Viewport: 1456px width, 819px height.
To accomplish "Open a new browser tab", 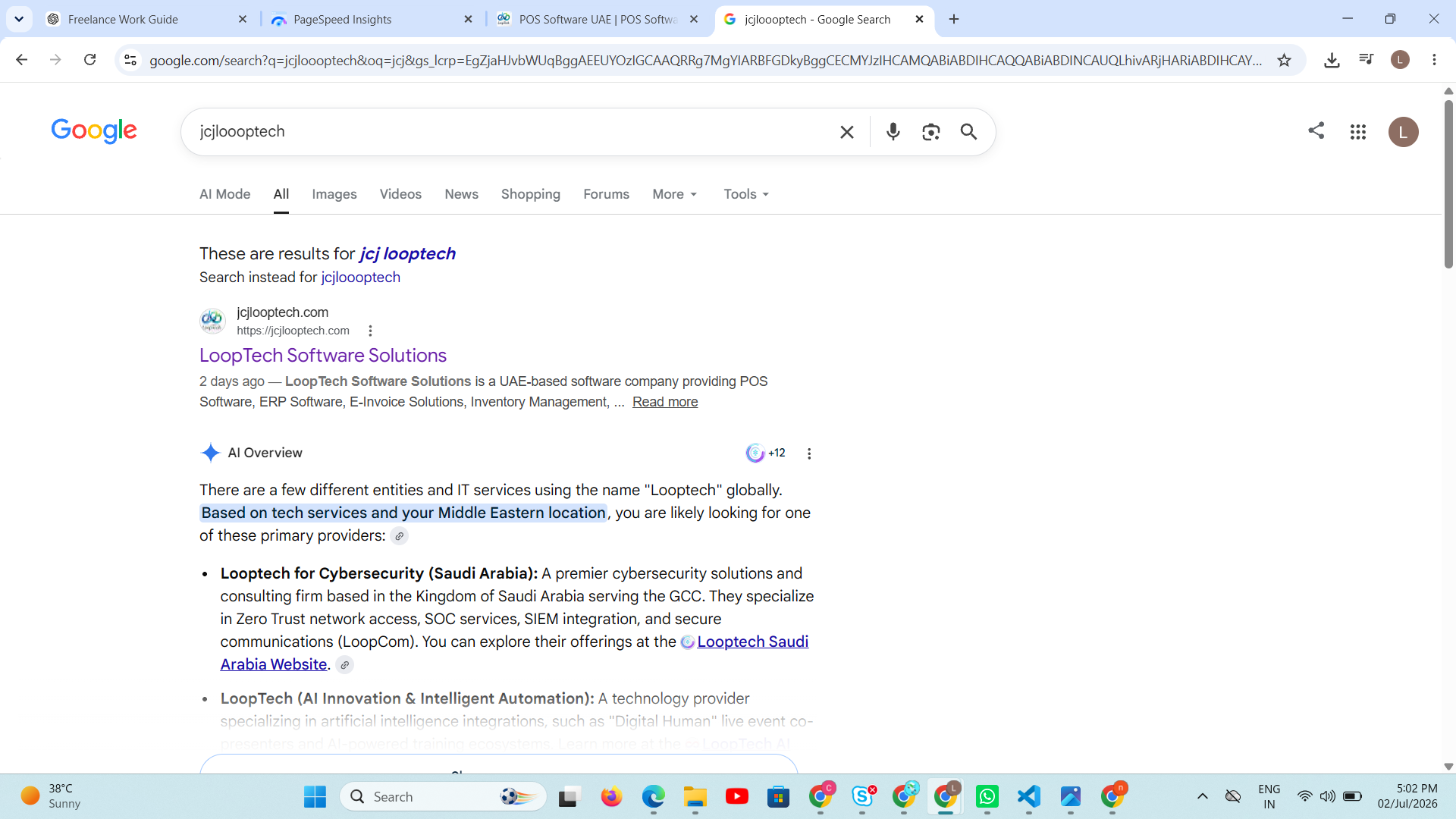I will pyautogui.click(x=954, y=20).
